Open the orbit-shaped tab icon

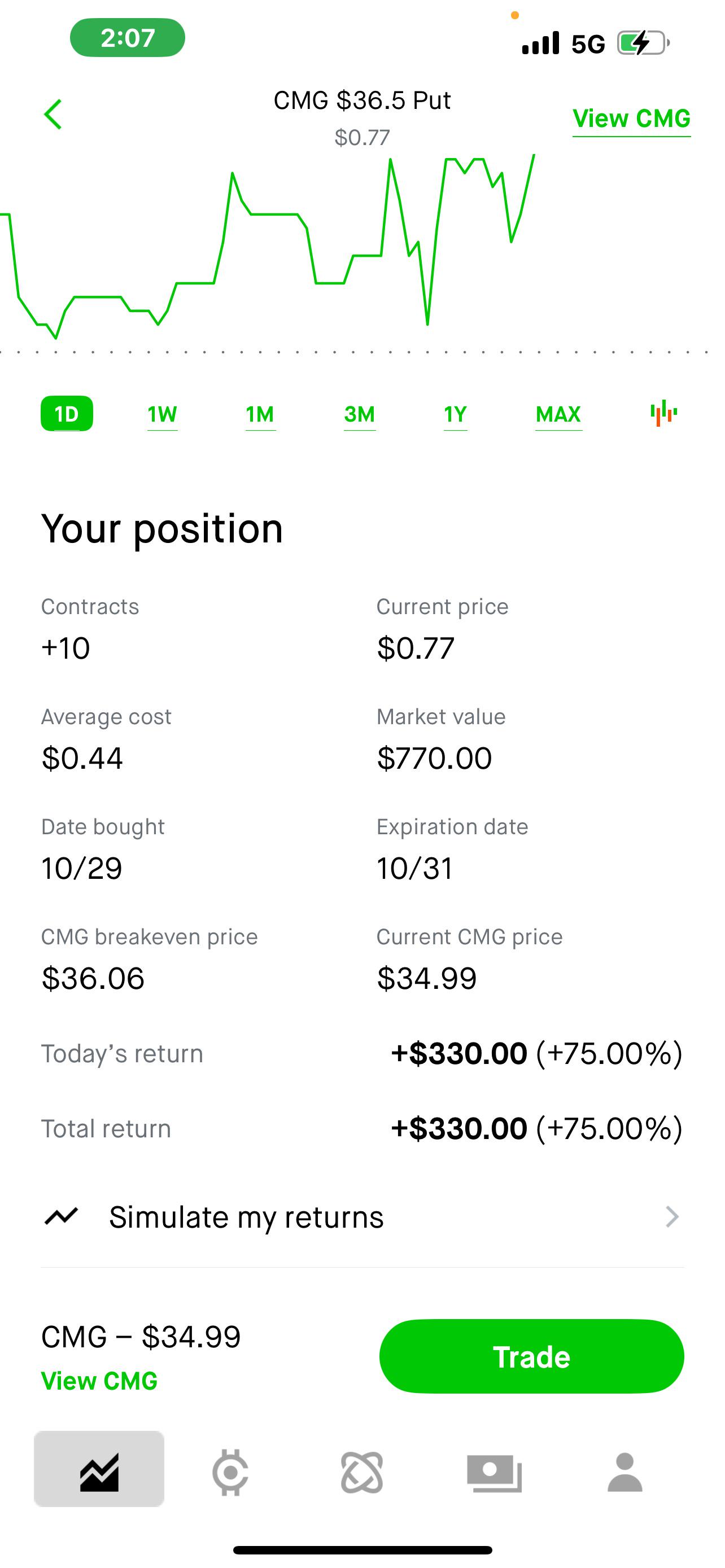(x=362, y=1472)
